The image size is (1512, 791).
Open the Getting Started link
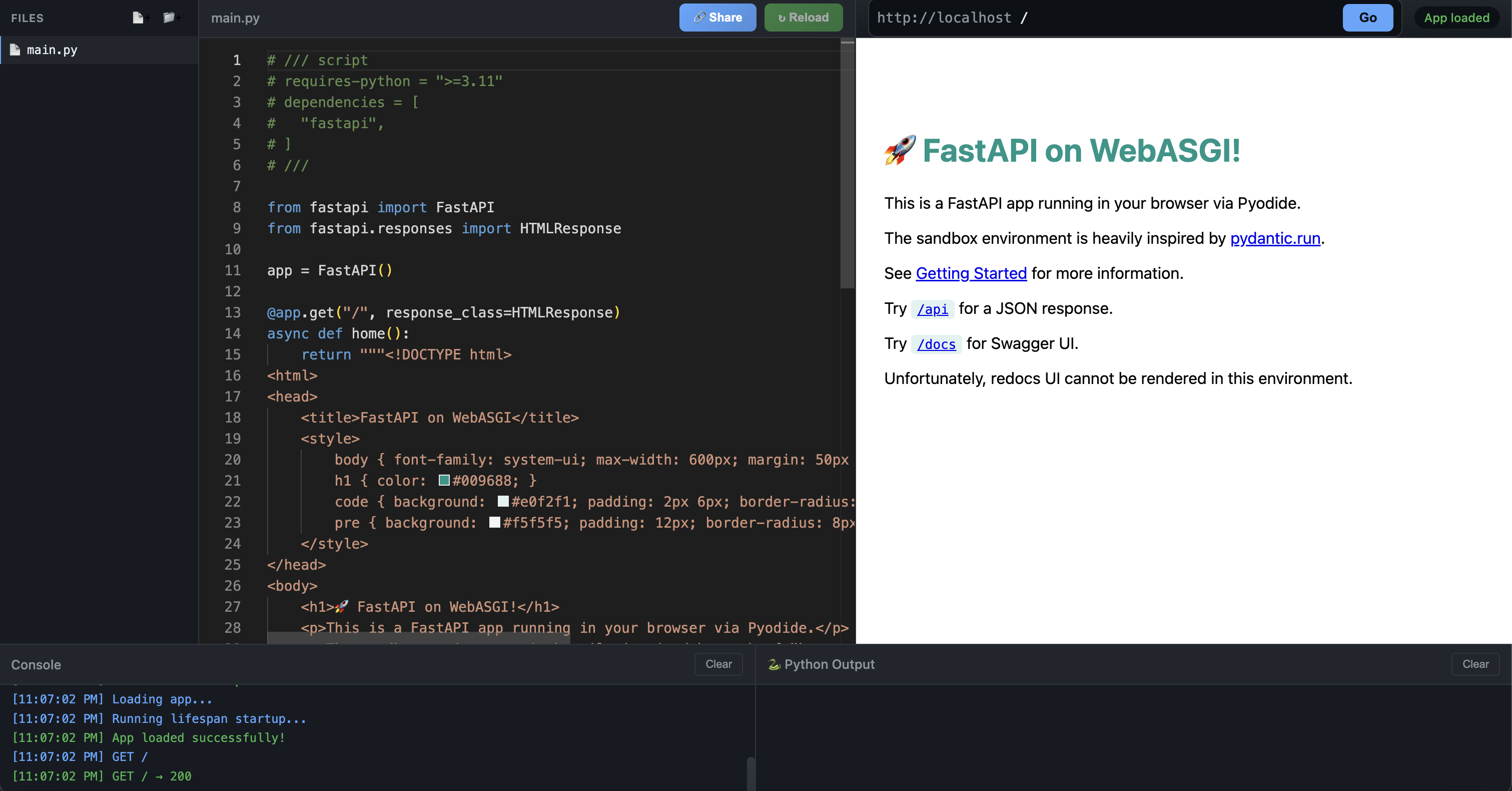pos(971,274)
